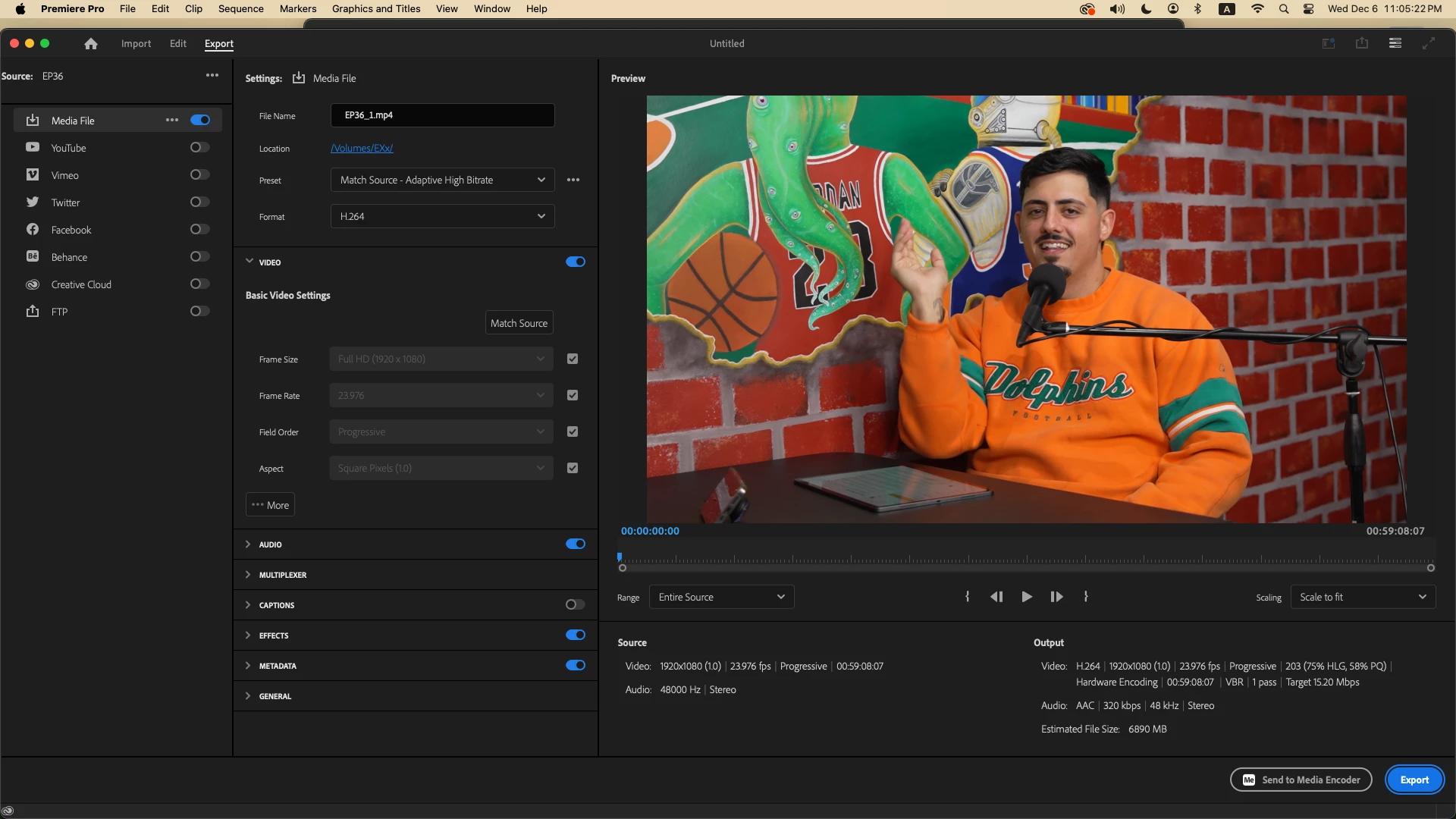Step back one frame in preview

click(x=996, y=597)
